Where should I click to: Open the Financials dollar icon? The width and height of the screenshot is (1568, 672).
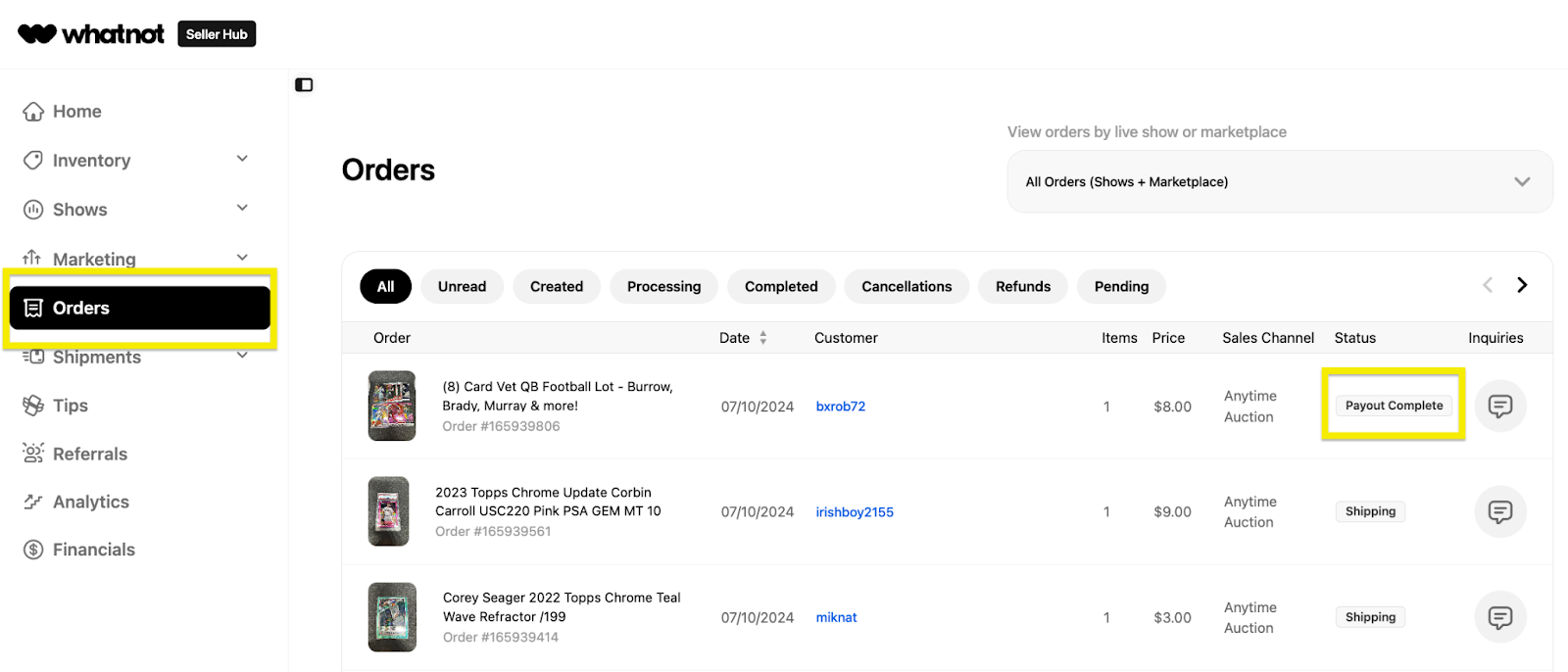(33, 550)
